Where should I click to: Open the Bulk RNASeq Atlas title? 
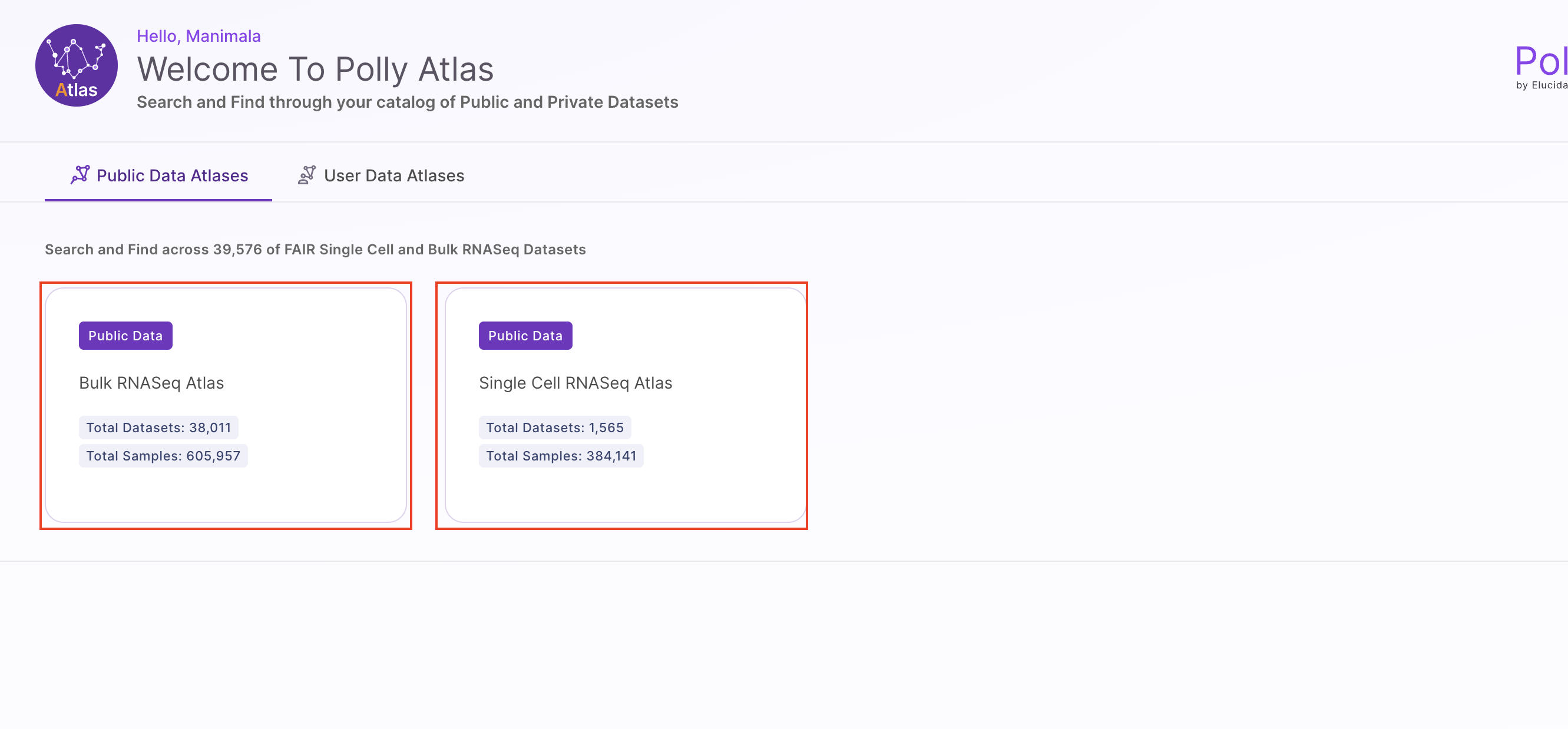(x=151, y=383)
